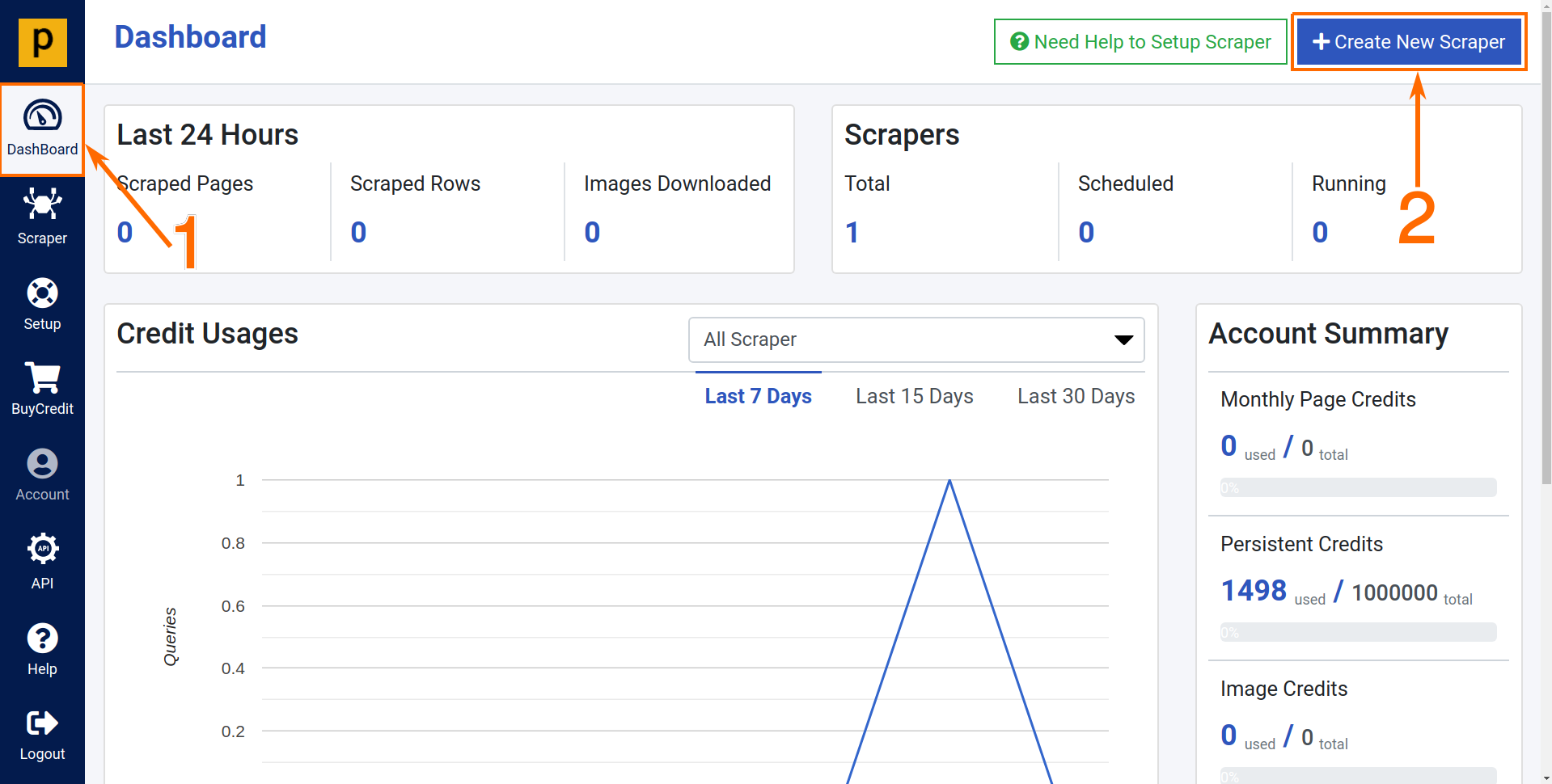The image size is (1552, 784).
Task: Select the Last 30 Days tab
Action: pyautogui.click(x=1076, y=396)
